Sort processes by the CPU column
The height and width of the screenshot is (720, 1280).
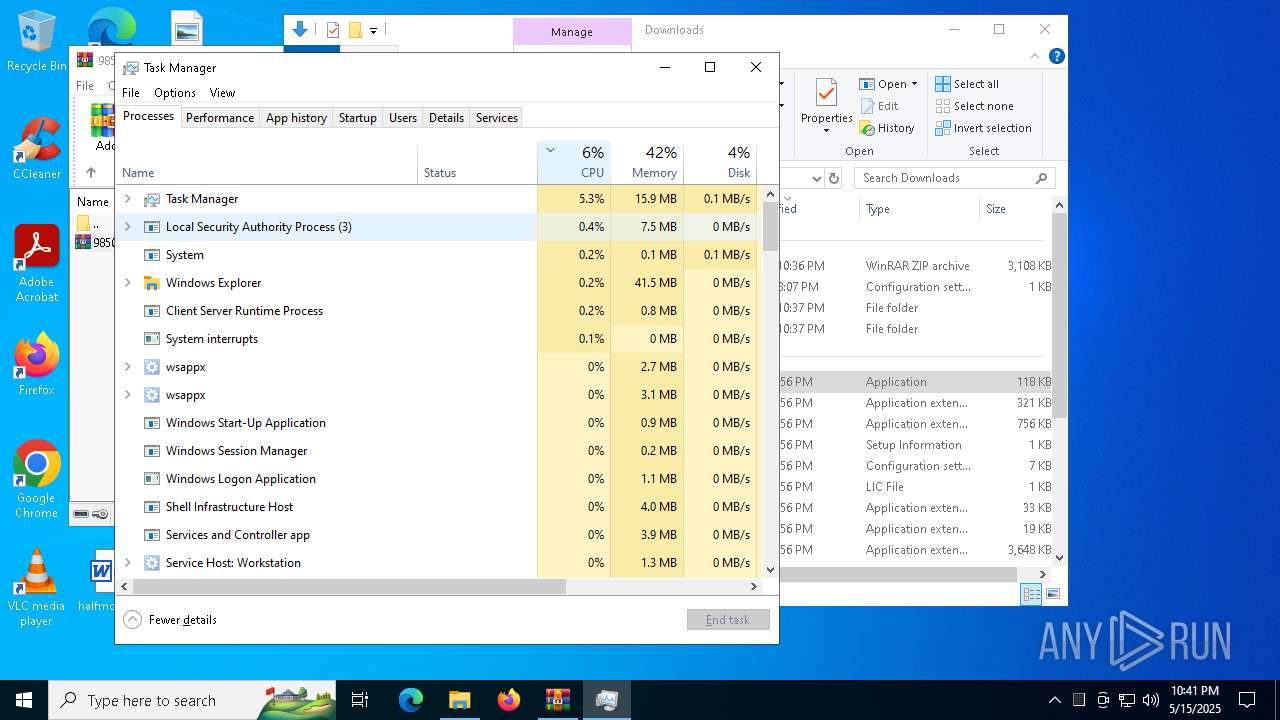(574, 163)
